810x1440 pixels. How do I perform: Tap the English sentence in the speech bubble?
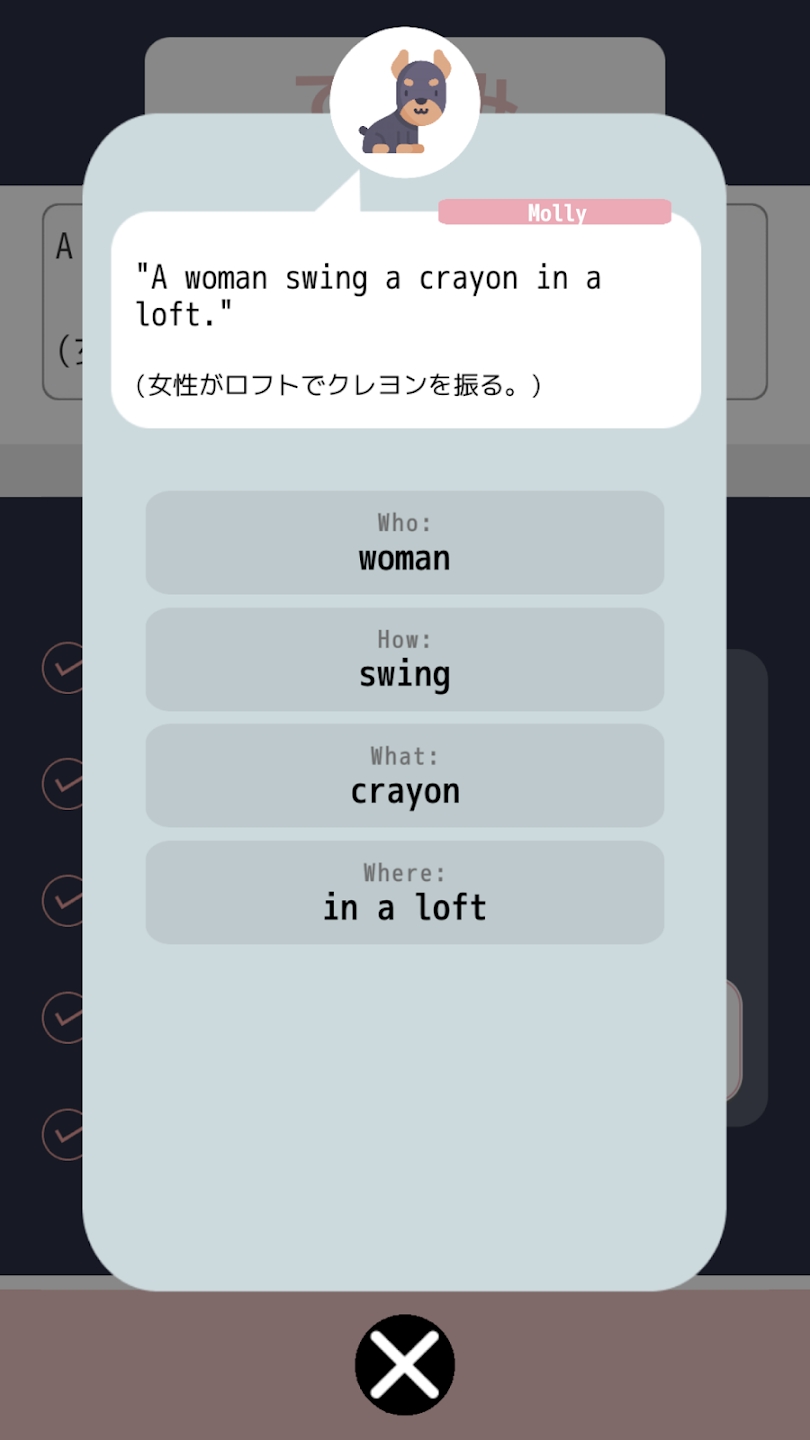[x=368, y=296]
